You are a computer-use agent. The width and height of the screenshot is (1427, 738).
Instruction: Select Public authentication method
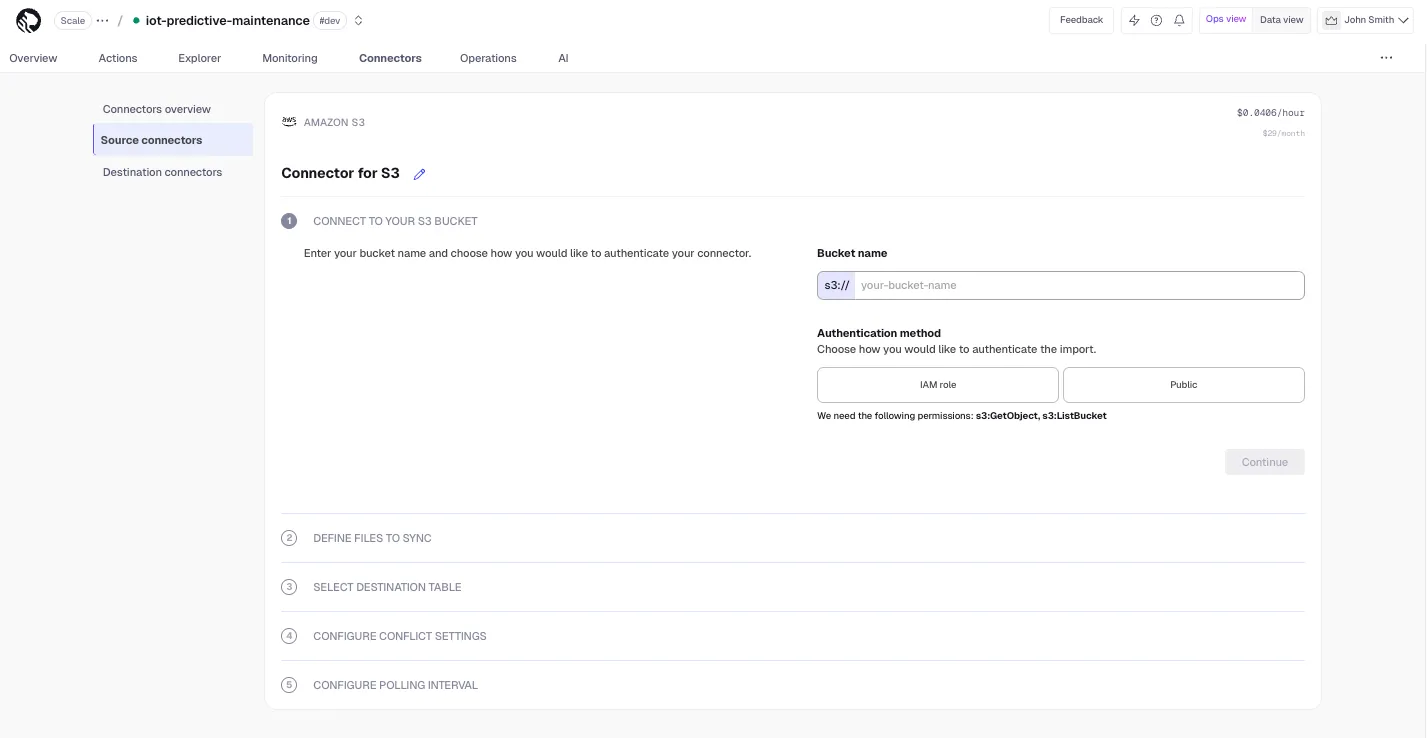click(1184, 385)
